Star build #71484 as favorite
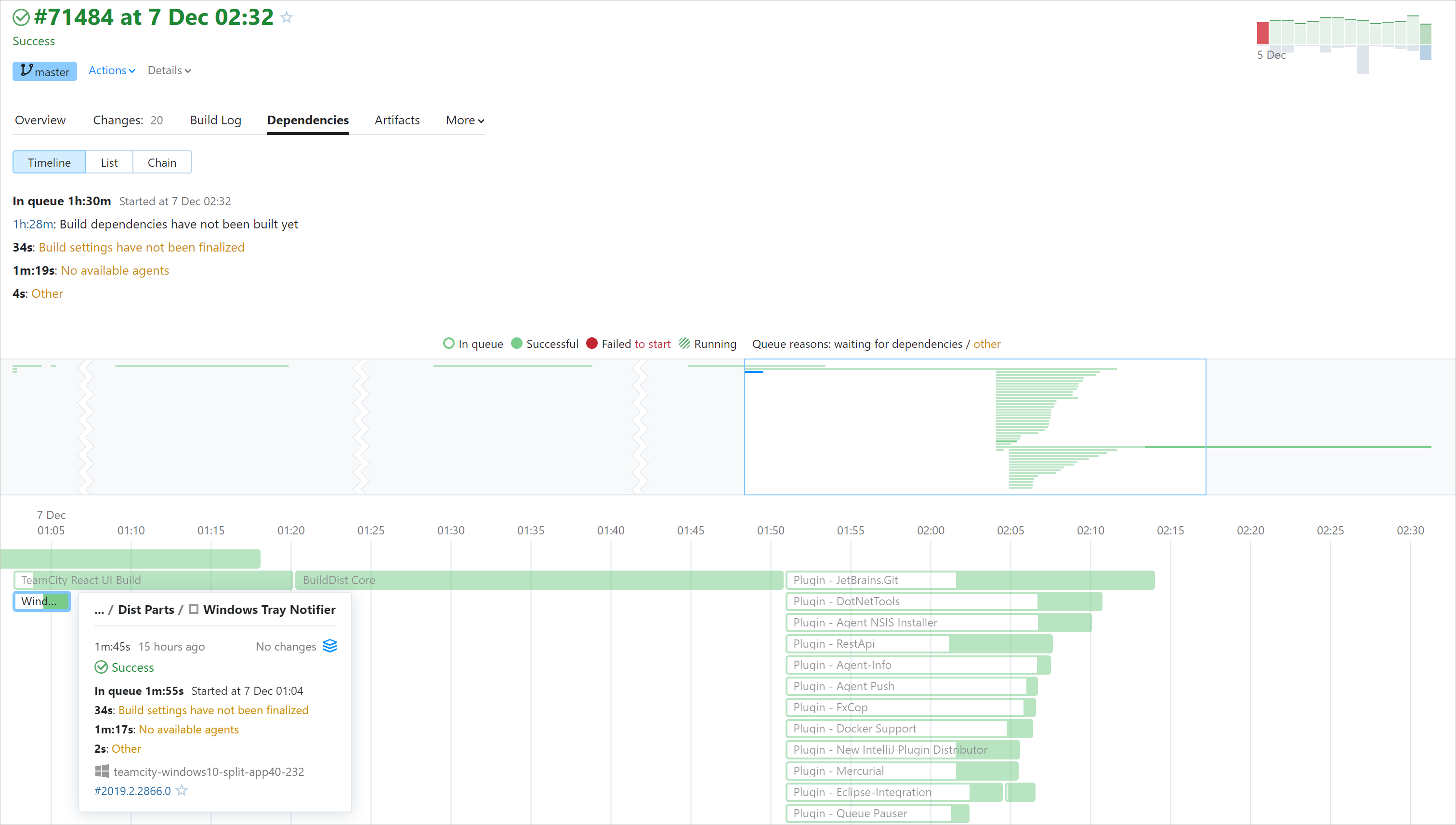 pyautogui.click(x=287, y=17)
